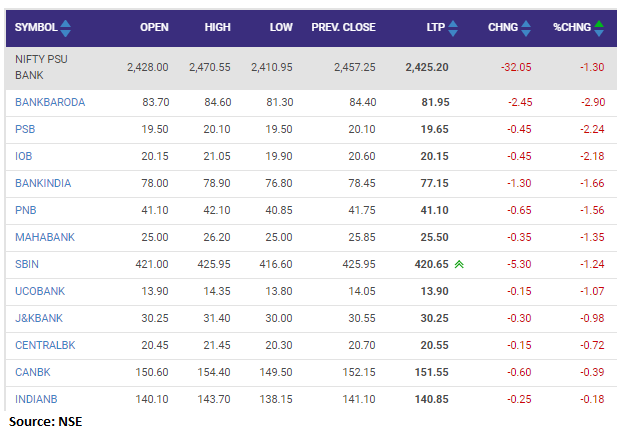Screen dimensions: 617x430
Task: Open IOB stock details
Action: click(x=25, y=156)
